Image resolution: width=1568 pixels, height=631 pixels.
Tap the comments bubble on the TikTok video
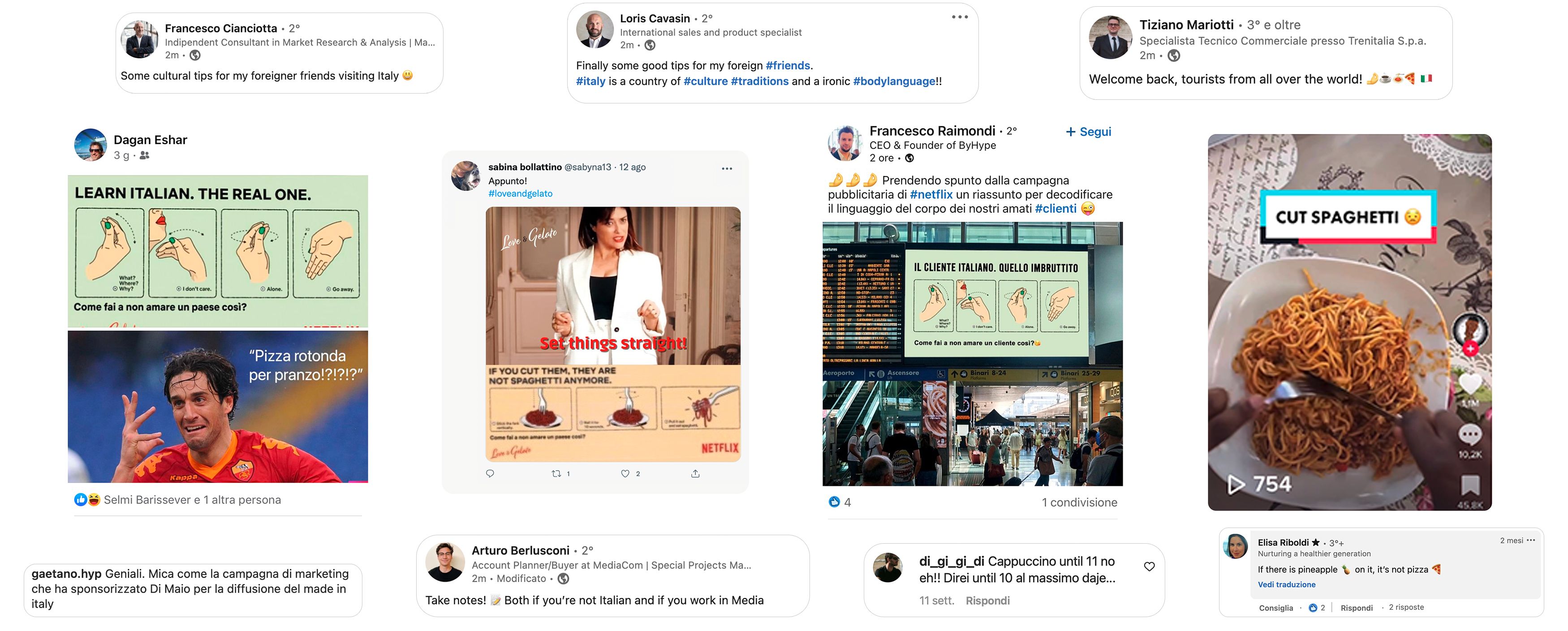(x=1470, y=434)
